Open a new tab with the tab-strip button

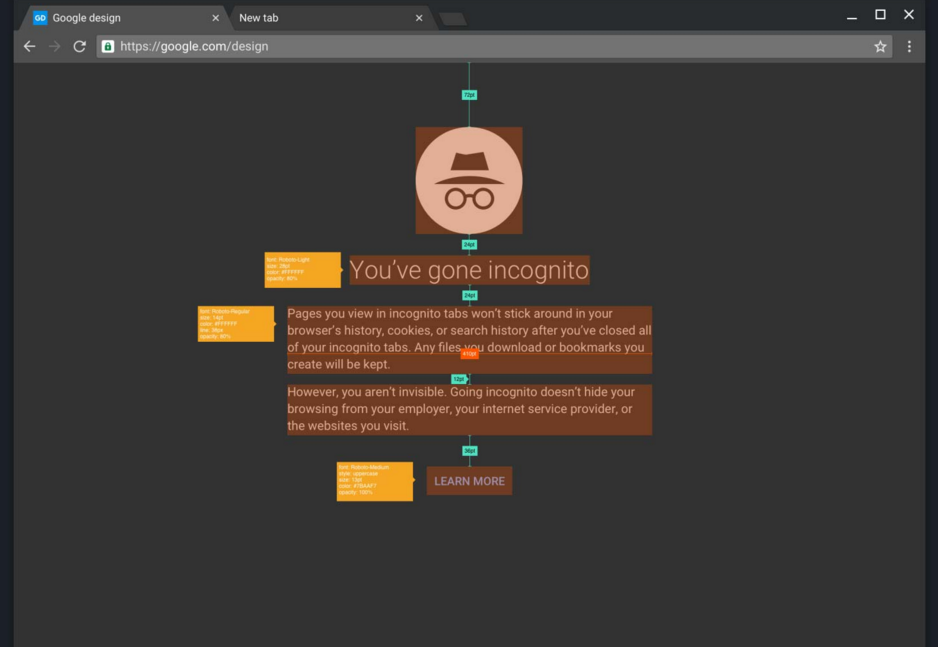(x=453, y=19)
